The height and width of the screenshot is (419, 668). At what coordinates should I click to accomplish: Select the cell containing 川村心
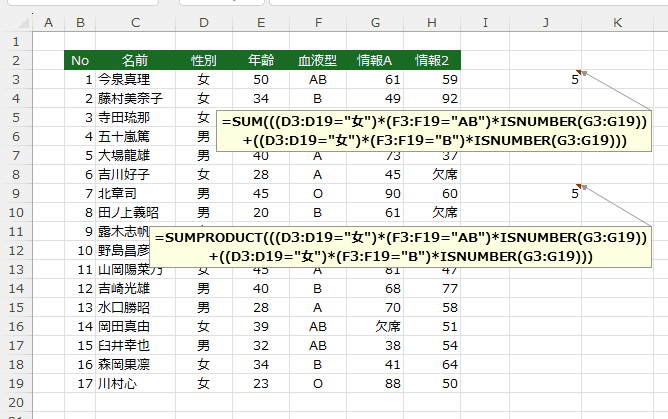coord(137,383)
